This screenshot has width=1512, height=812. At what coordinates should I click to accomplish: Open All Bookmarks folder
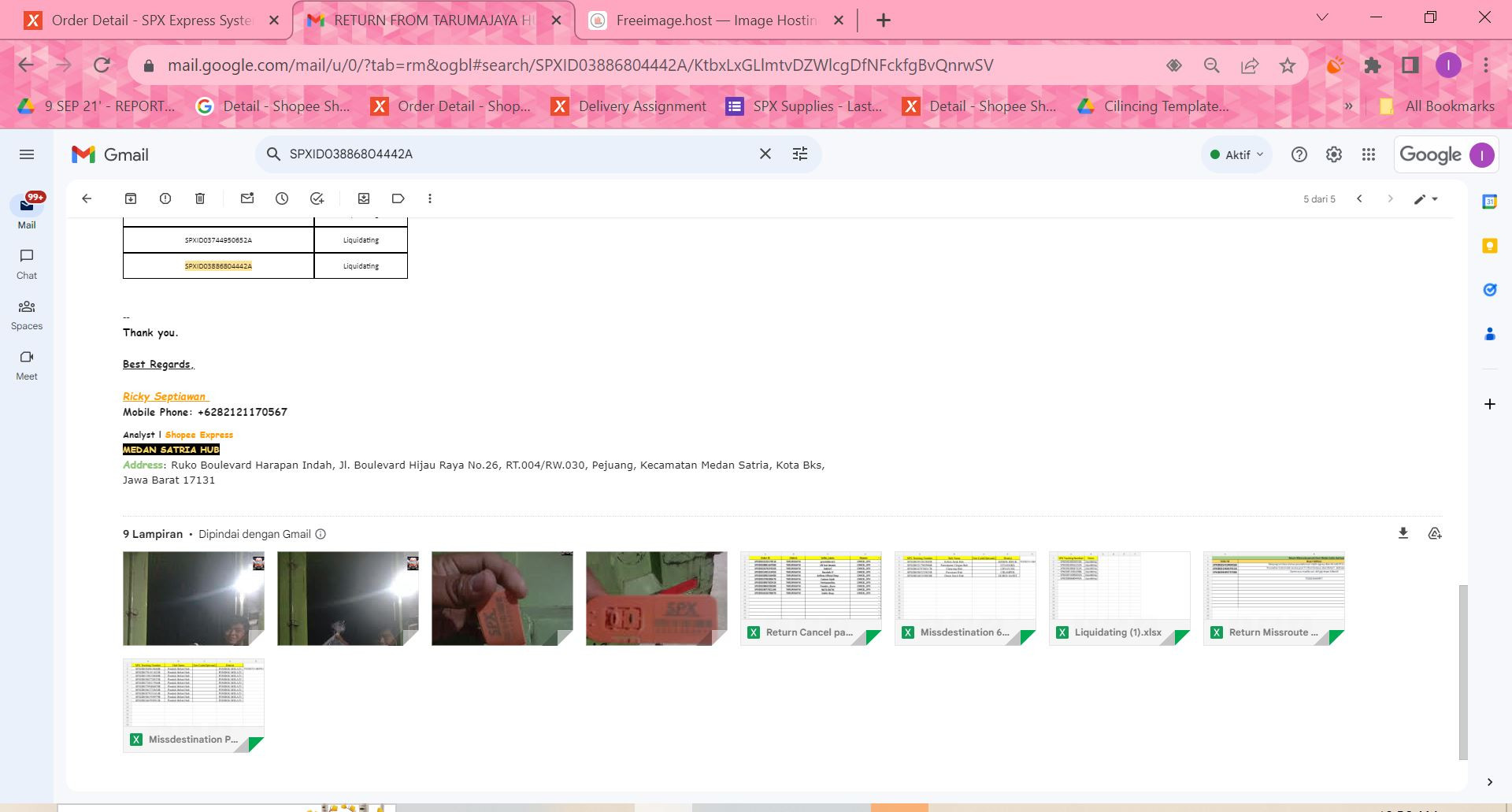1437,106
